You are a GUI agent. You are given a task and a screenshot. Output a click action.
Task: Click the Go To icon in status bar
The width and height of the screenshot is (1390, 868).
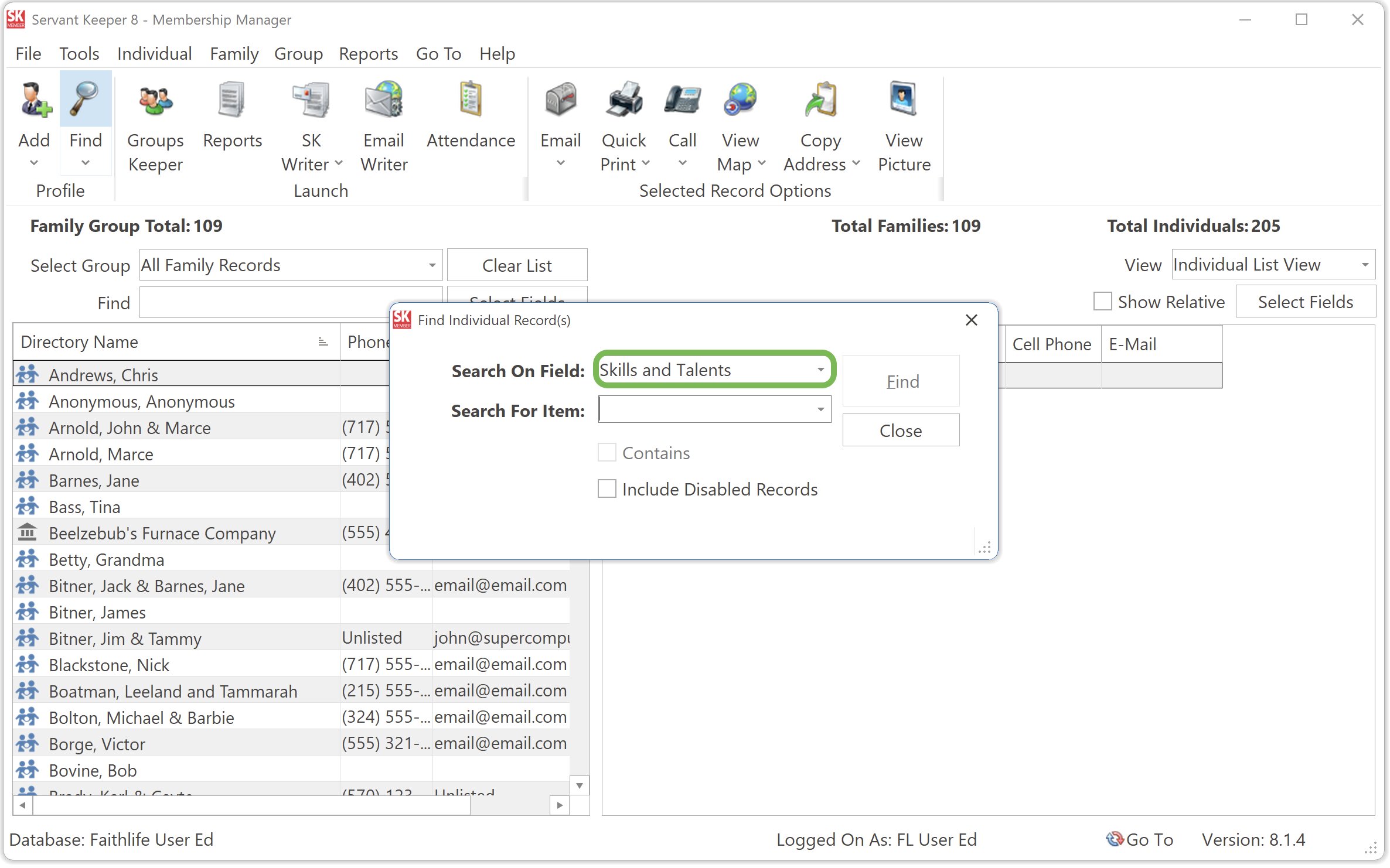[x=1114, y=839]
